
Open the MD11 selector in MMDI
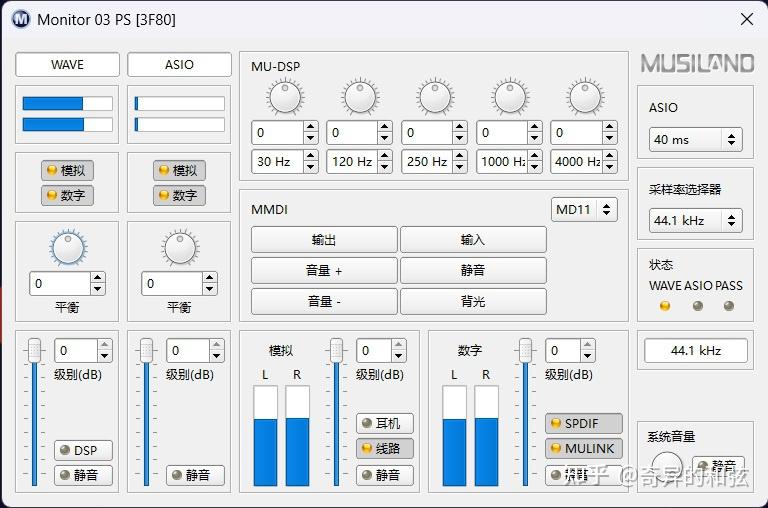click(x=584, y=210)
